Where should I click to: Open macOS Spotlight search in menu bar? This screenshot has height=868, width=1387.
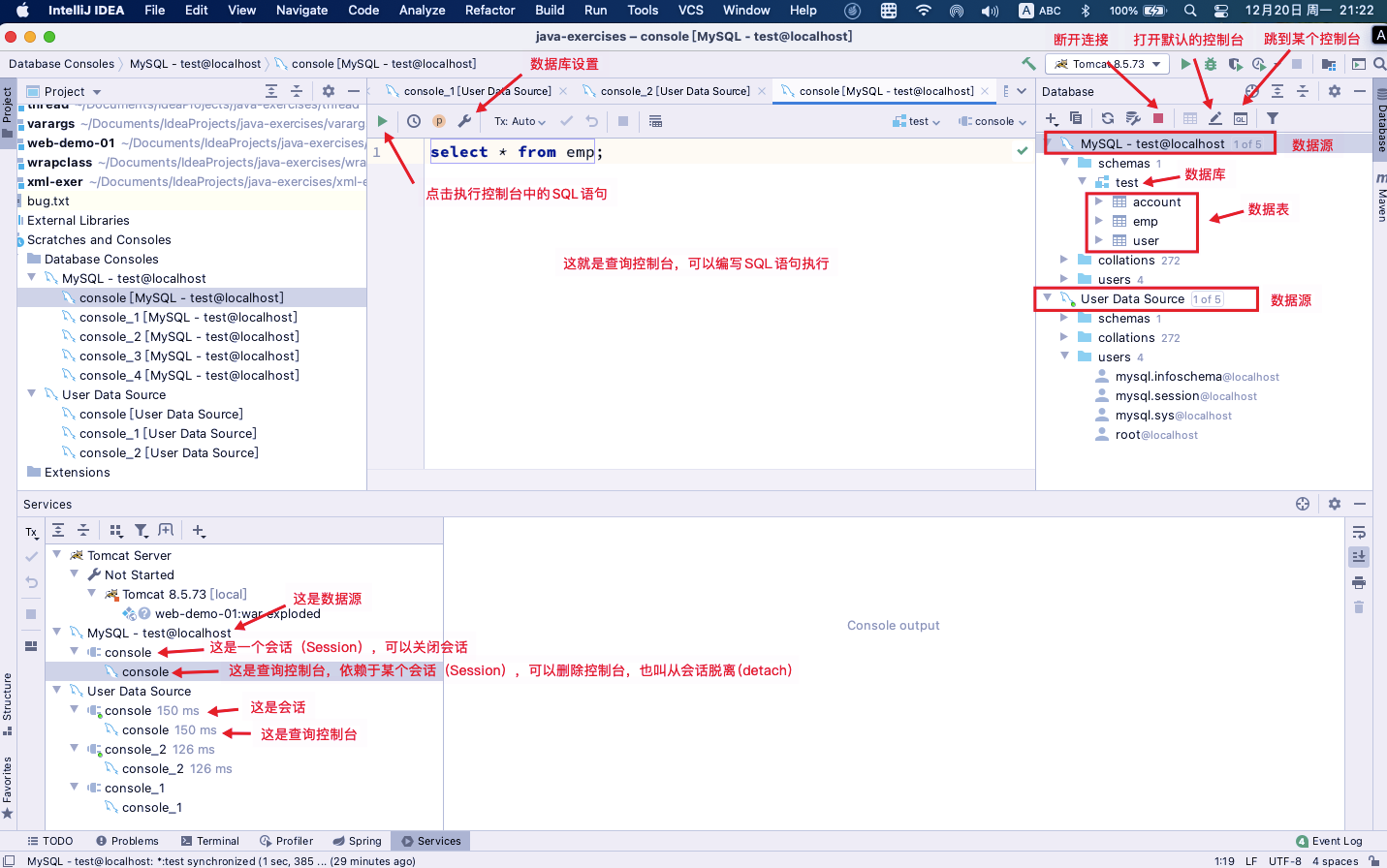point(1190,10)
